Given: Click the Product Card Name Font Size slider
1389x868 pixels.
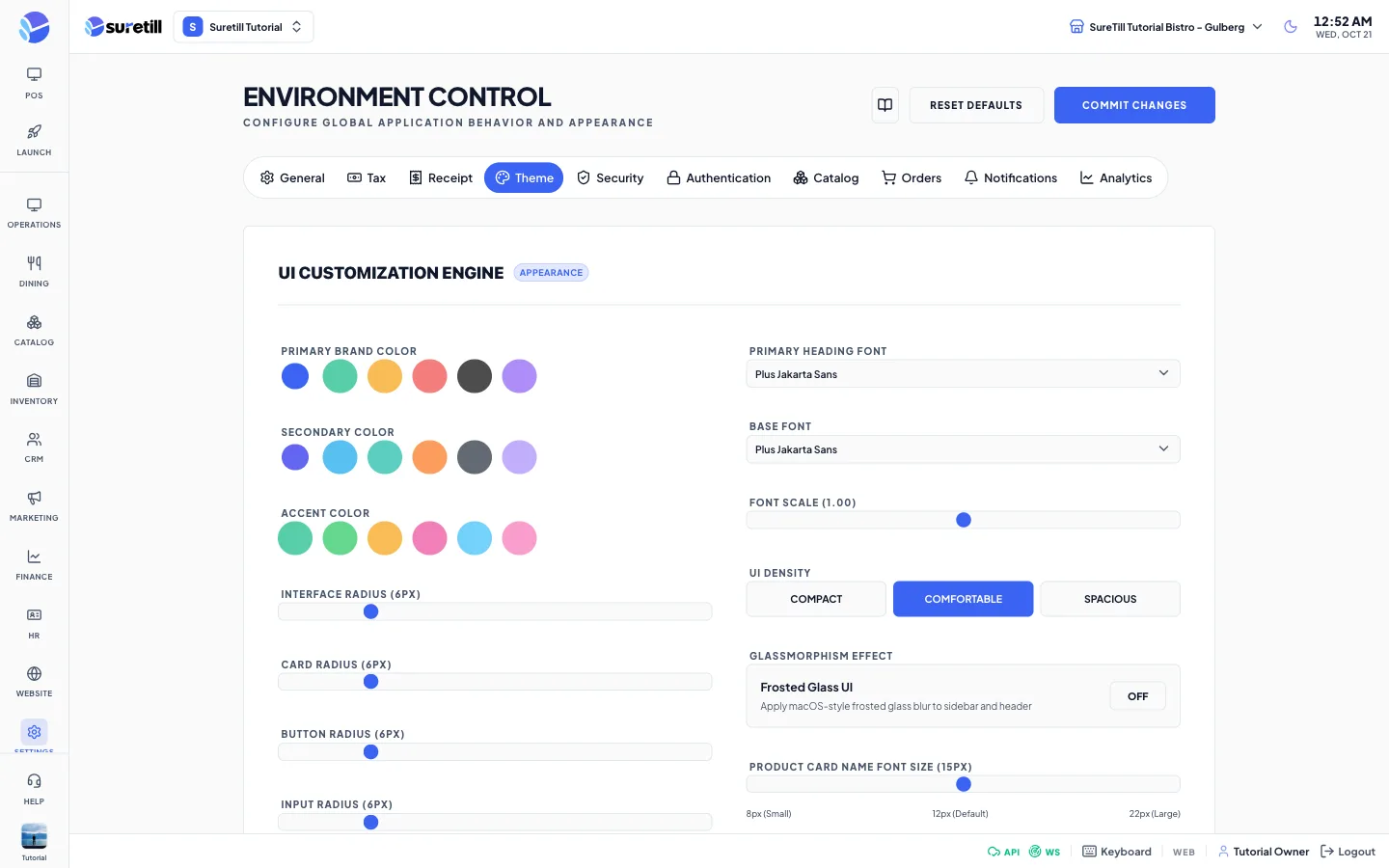Looking at the screenshot, I should [963, 784].
